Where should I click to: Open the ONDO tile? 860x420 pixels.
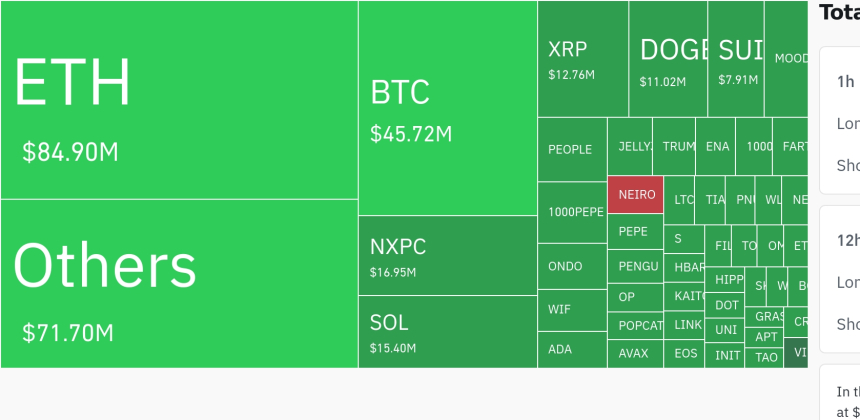coord(571,266)
